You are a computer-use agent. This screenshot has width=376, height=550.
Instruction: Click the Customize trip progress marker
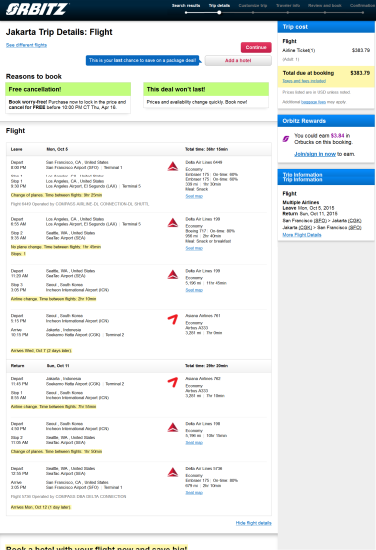tap(253, 13)
